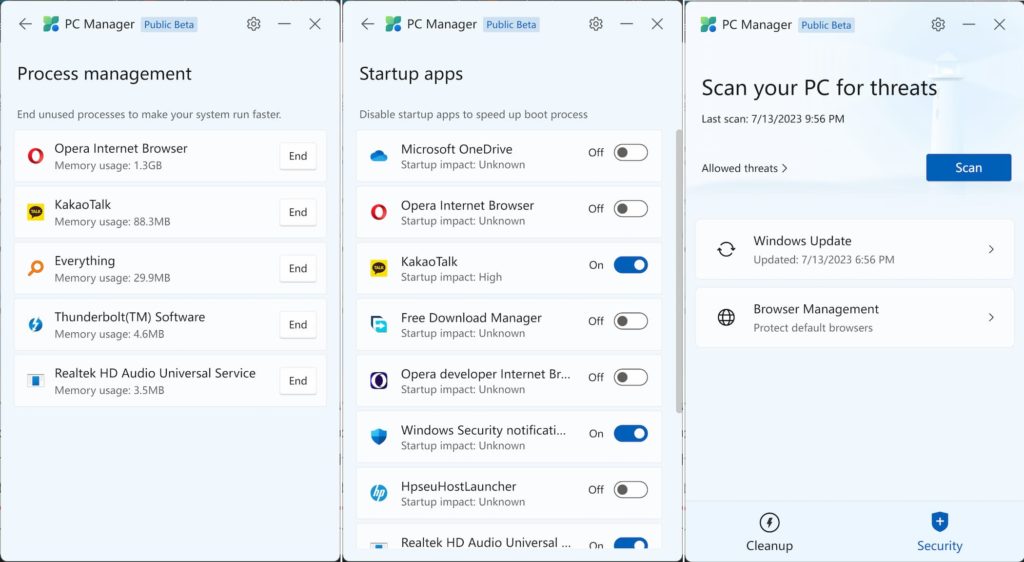
Task: Click Startup apps vertical scrollbar
Action: coord(679,271)
